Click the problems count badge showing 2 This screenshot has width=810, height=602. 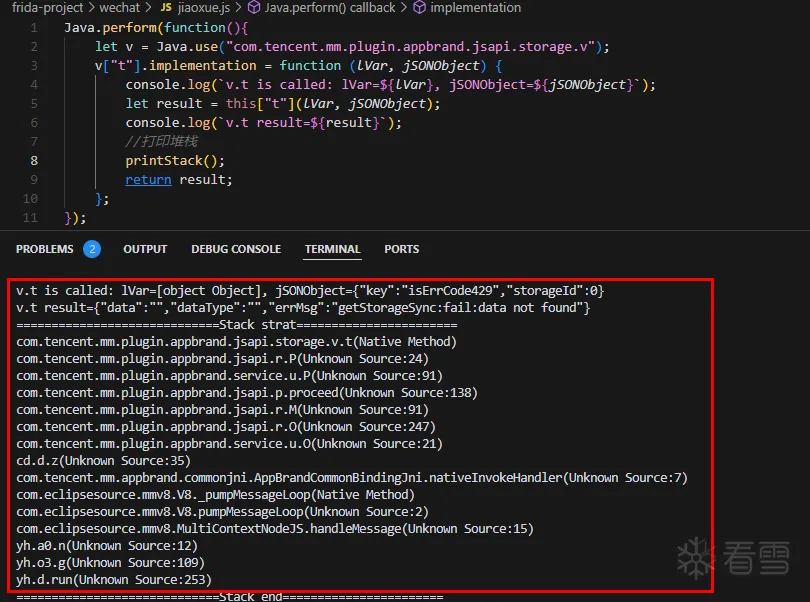click(92, 249)
